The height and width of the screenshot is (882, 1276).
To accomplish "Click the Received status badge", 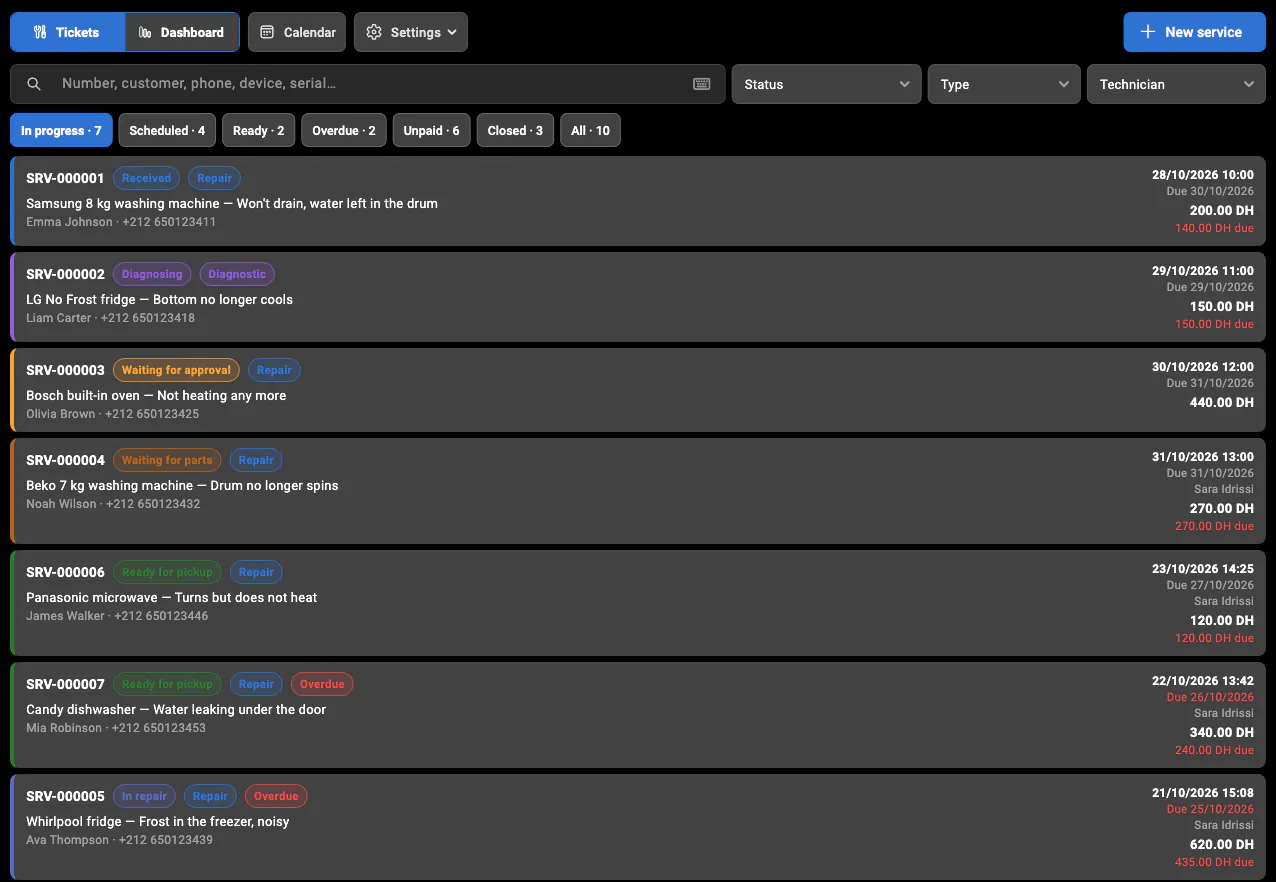I will tap(147, 178).
